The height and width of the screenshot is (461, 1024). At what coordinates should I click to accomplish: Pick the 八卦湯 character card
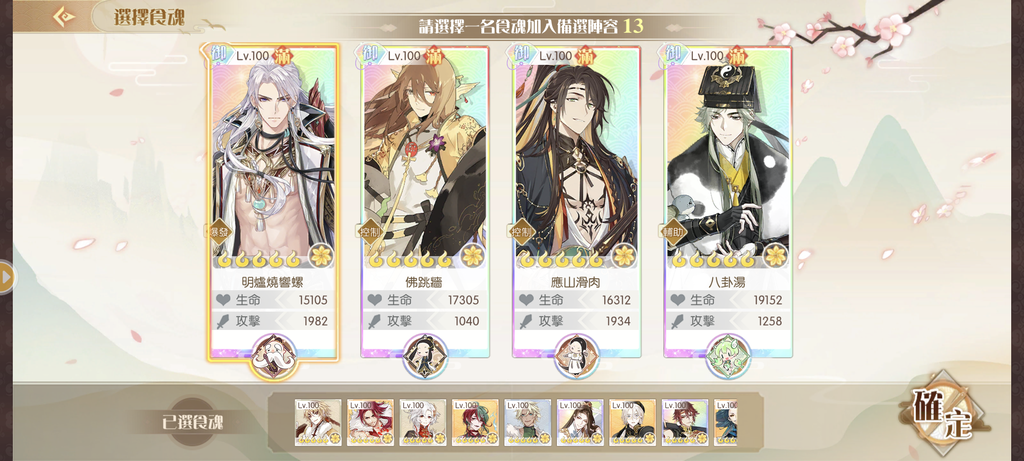728,202
